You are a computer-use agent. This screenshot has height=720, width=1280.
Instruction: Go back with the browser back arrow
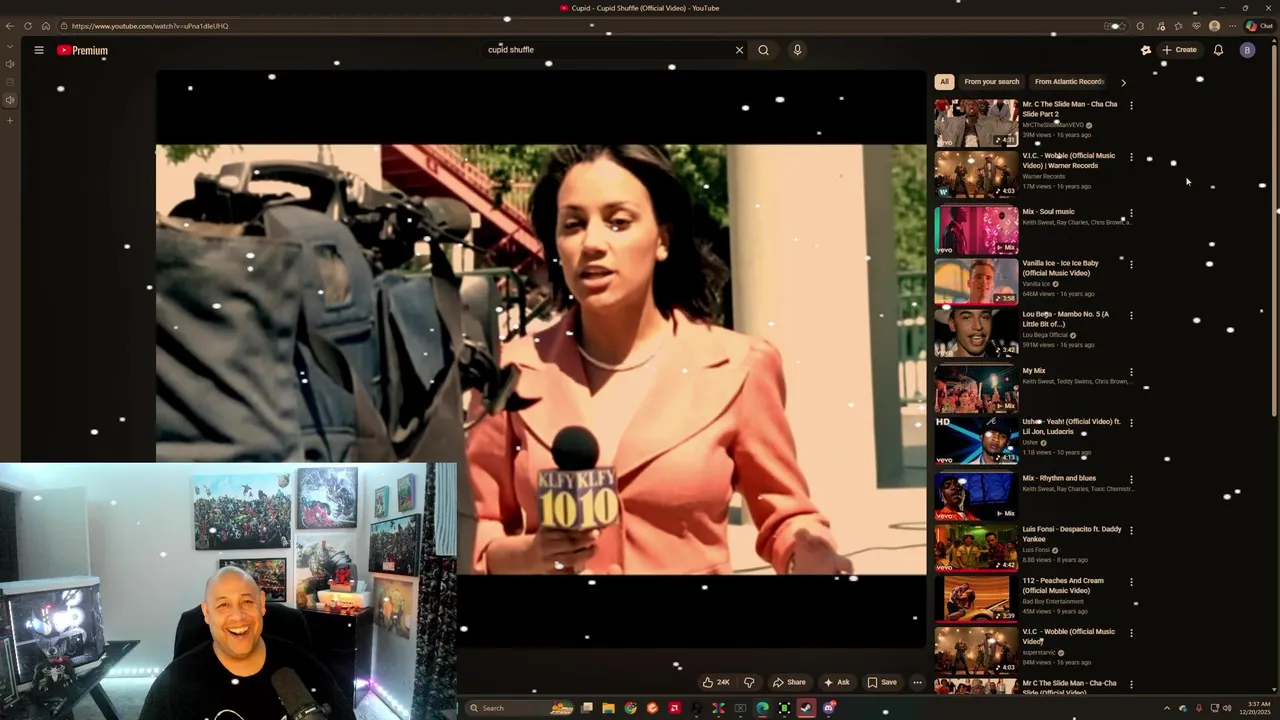[10, 26]
